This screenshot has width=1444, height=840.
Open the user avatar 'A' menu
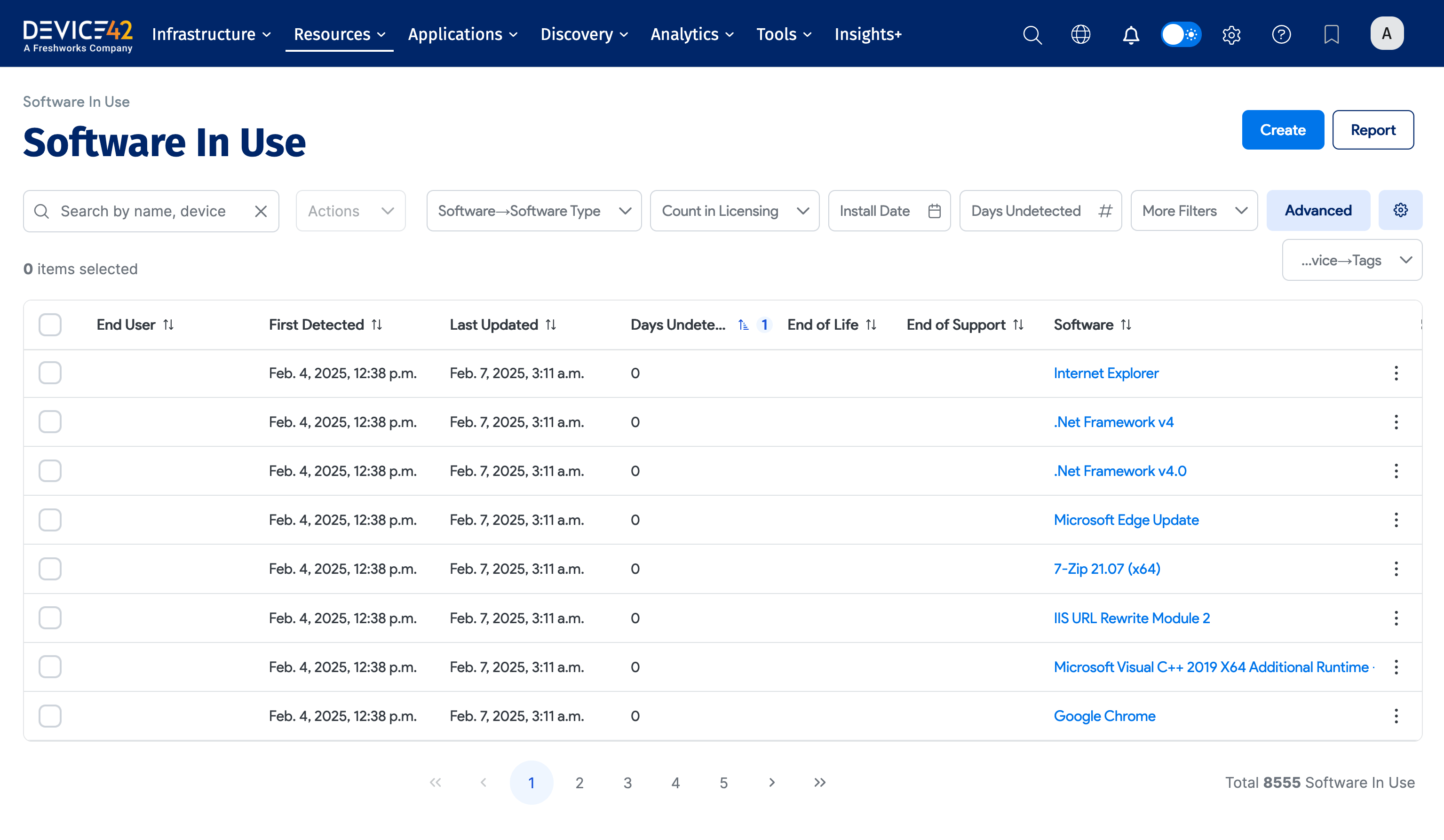pyautogui.click(x=1387, y=33)
